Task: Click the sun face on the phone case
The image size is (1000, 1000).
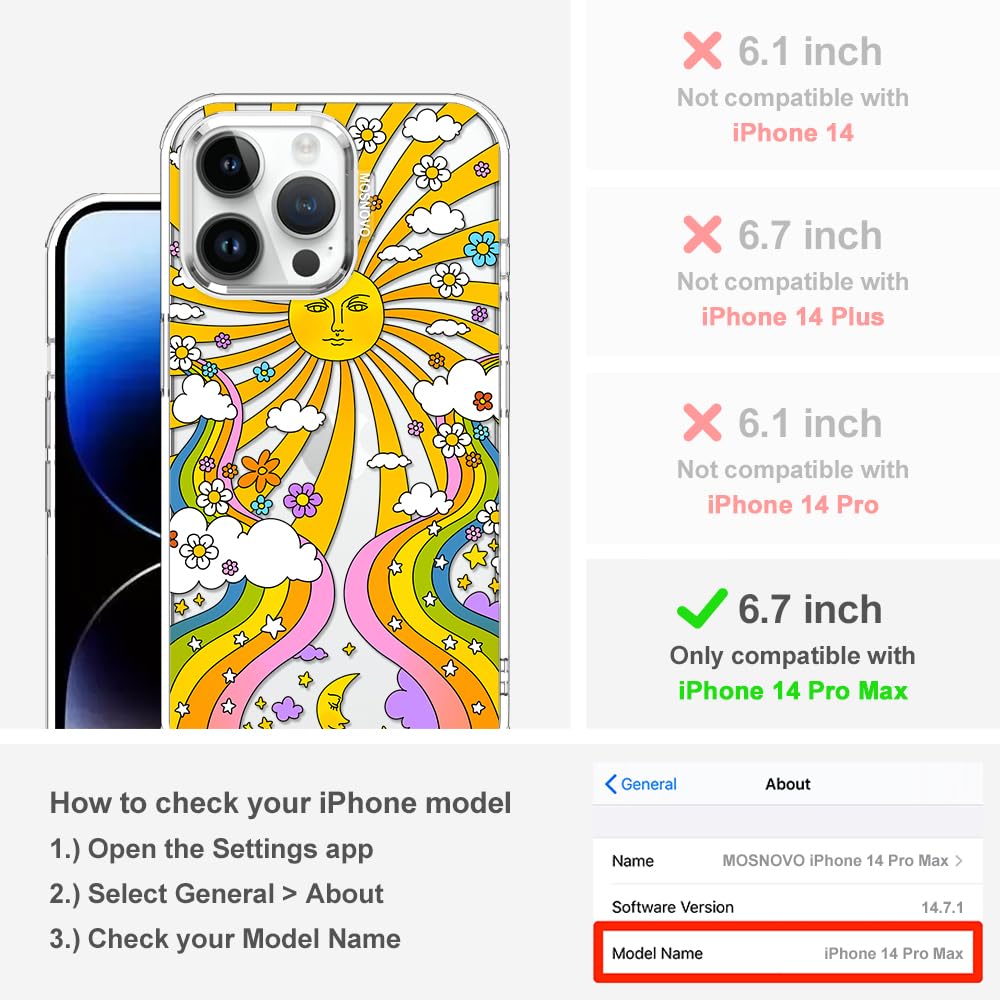Action: click(336, 316)
